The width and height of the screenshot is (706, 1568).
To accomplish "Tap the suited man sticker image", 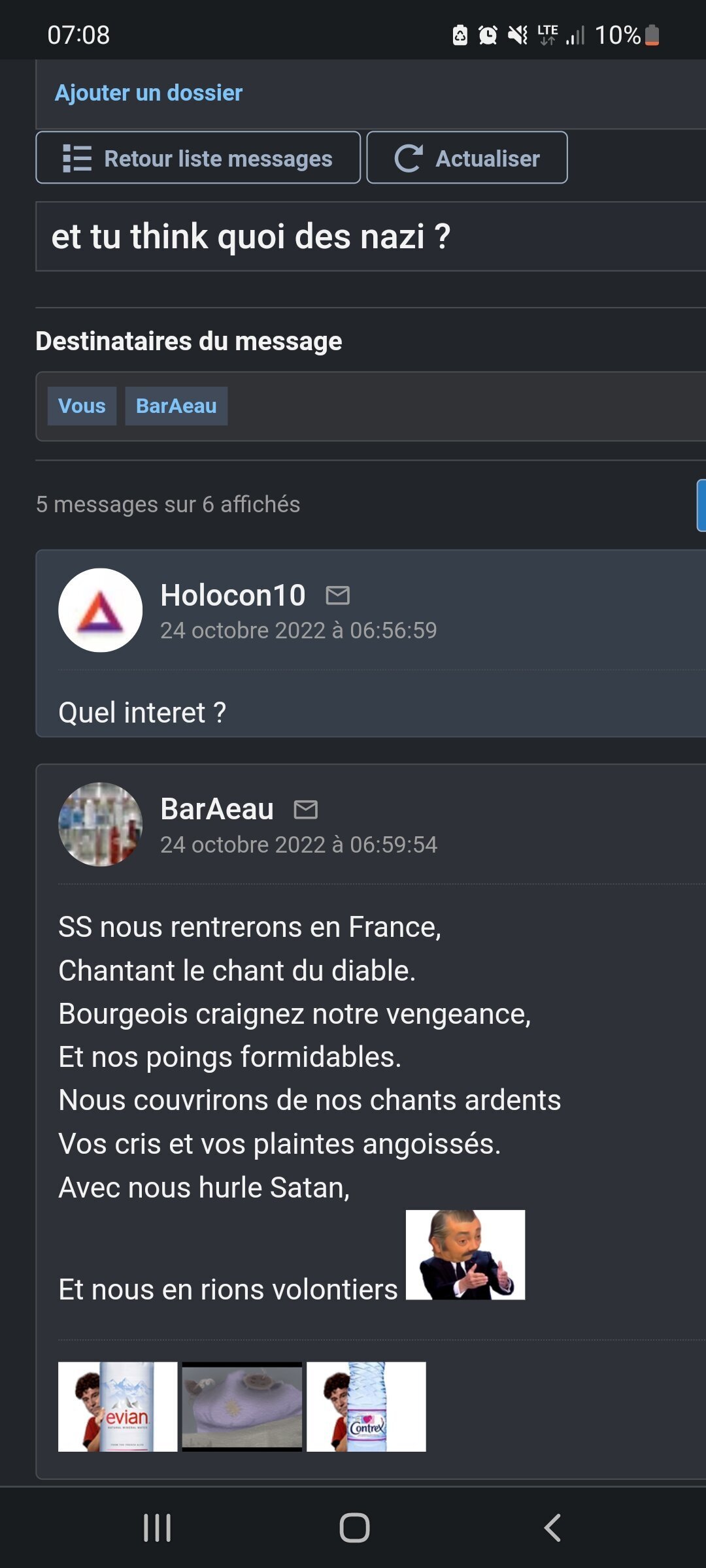I will pyautogui.click(x=465, y=1254).
